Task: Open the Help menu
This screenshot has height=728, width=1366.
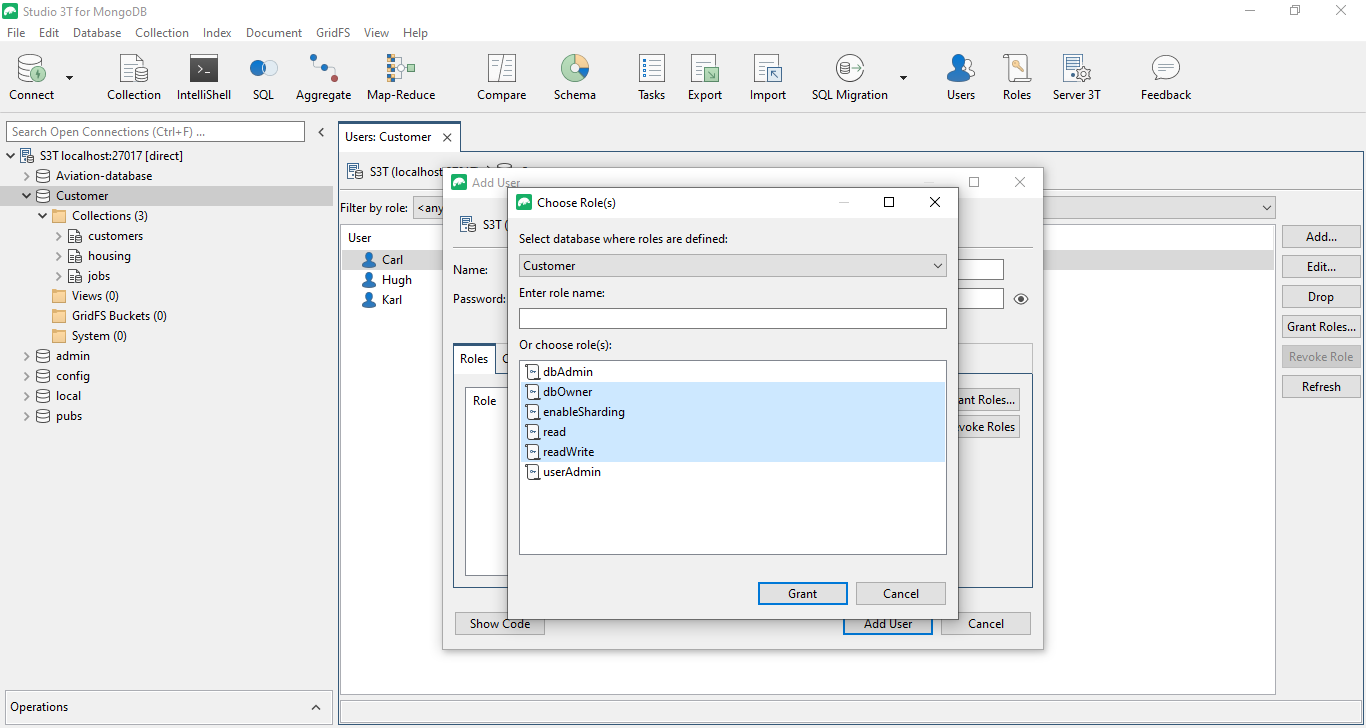Action: [x=415, y=33]
